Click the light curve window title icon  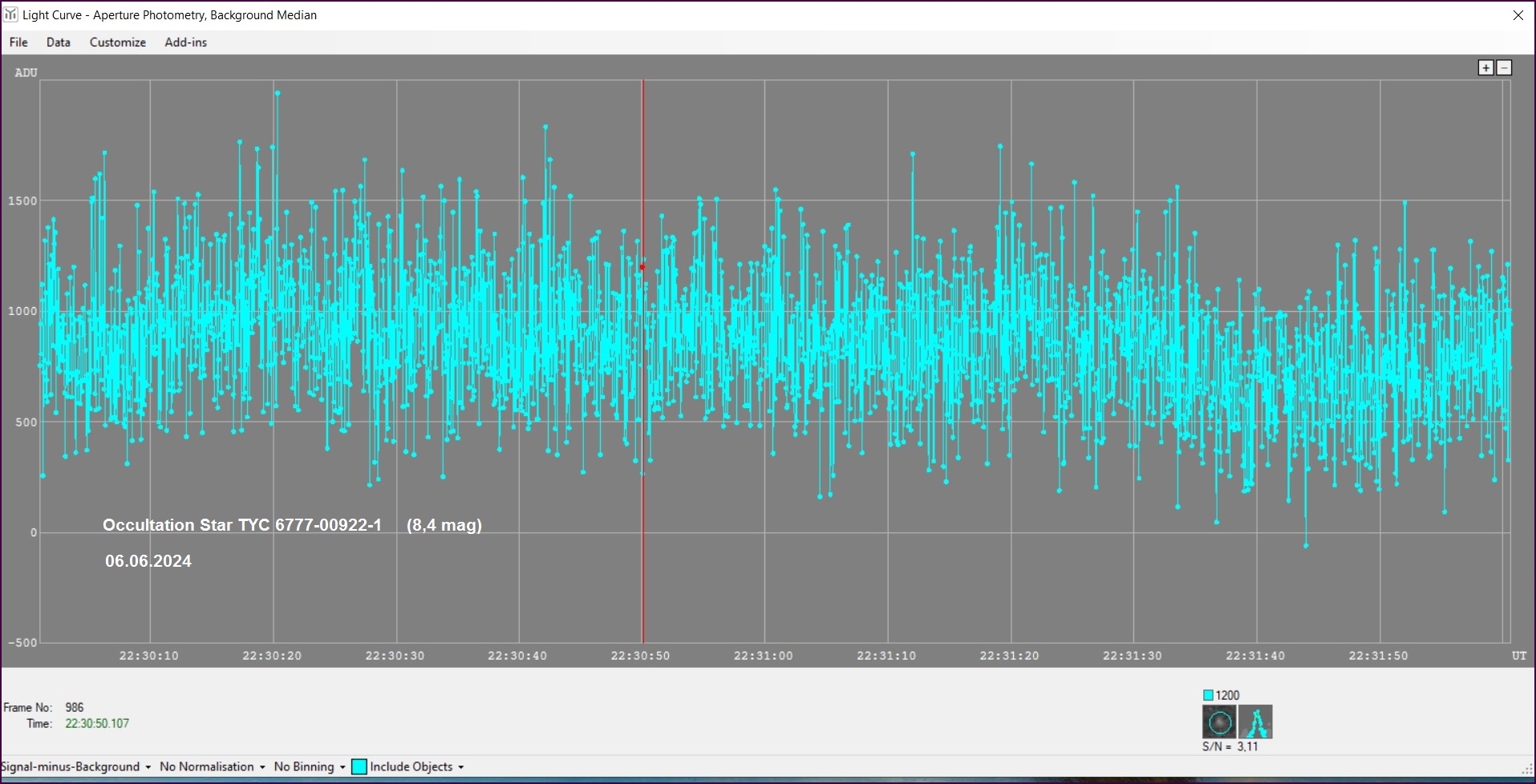[x=11, y=14]
